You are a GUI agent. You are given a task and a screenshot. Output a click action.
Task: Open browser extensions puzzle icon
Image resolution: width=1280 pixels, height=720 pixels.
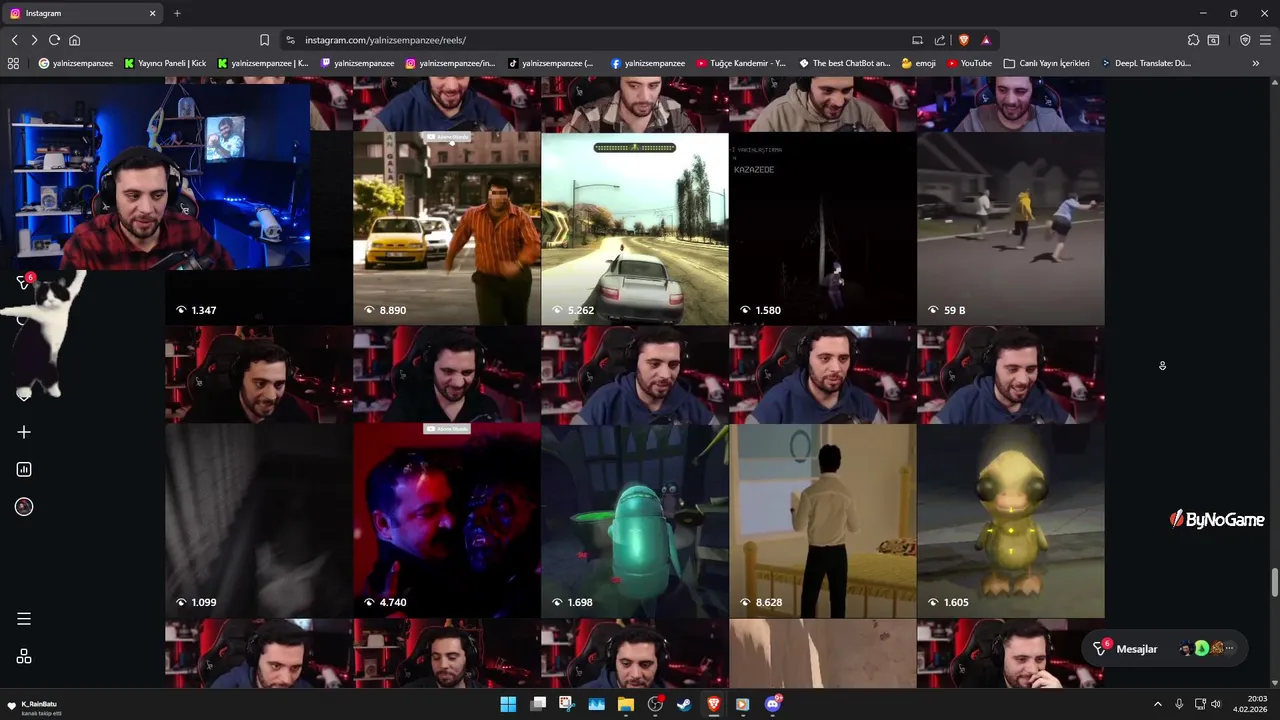point(1193,40)
